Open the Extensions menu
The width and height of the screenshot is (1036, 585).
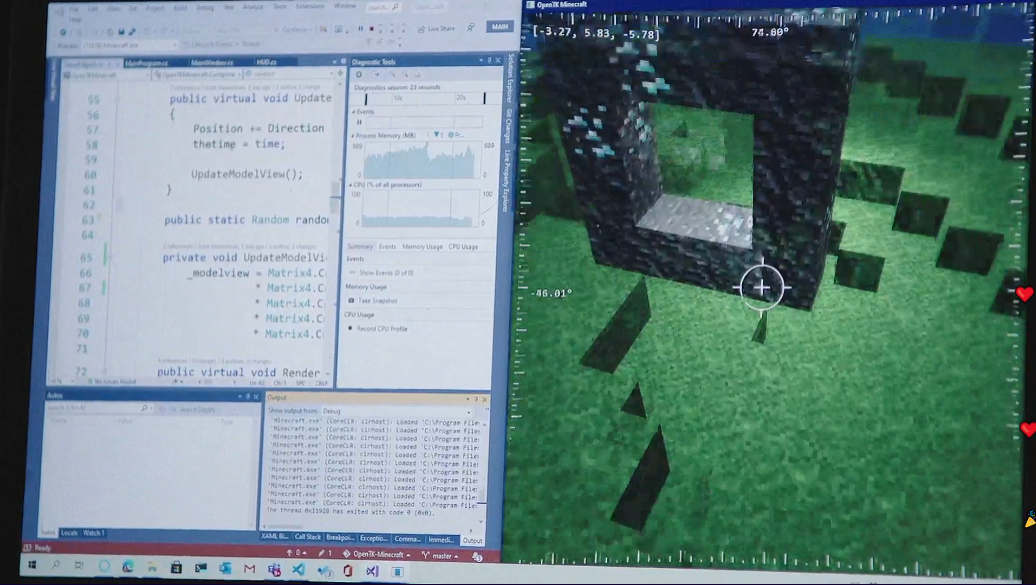tap(310, 7)
